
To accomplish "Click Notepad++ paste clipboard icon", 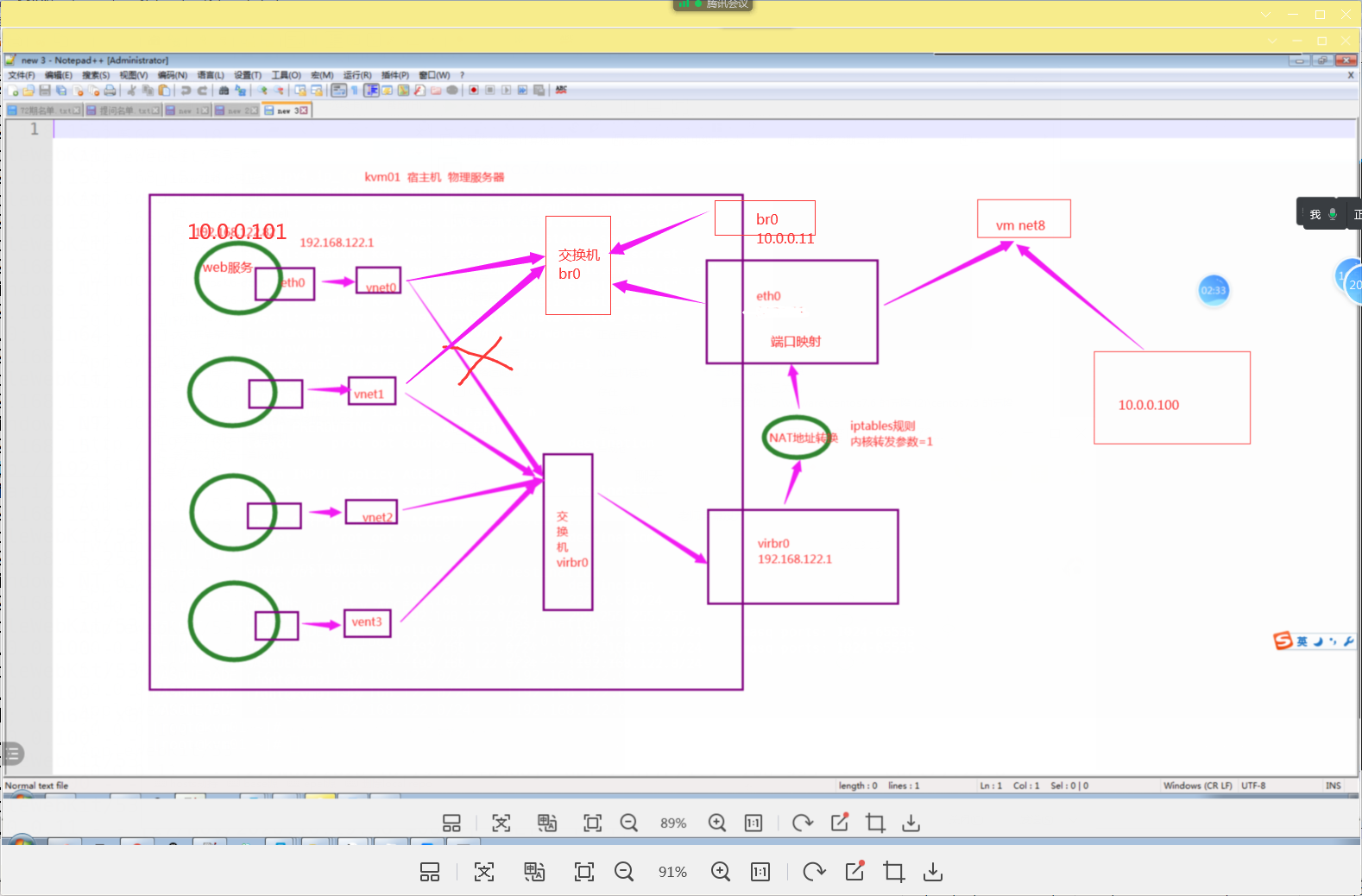I will (164, 90).
